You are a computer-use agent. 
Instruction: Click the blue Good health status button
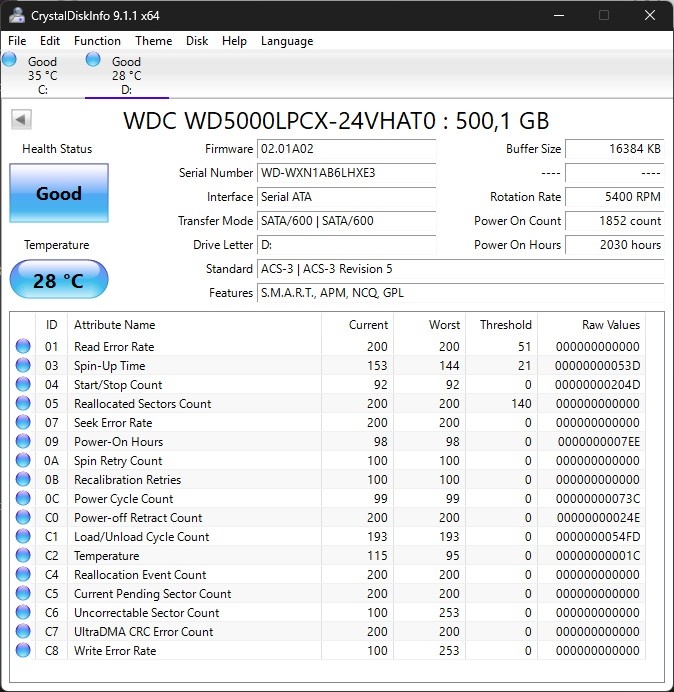[x=58, y=193]
